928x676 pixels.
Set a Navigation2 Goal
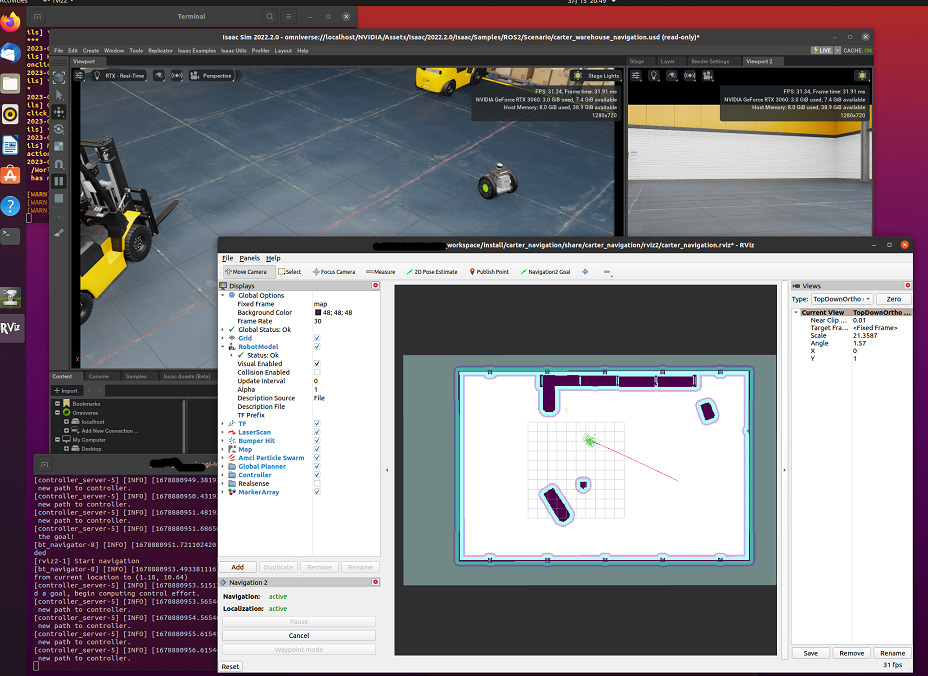pyautogui.click(x=548, y=271)
